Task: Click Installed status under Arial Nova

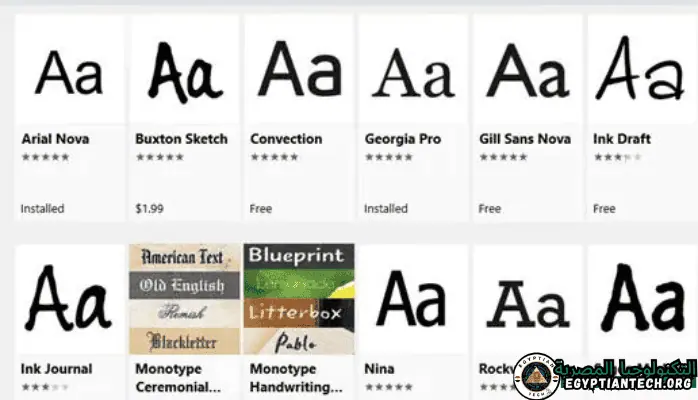Action: pyautogui.click(x=42, y=209)
